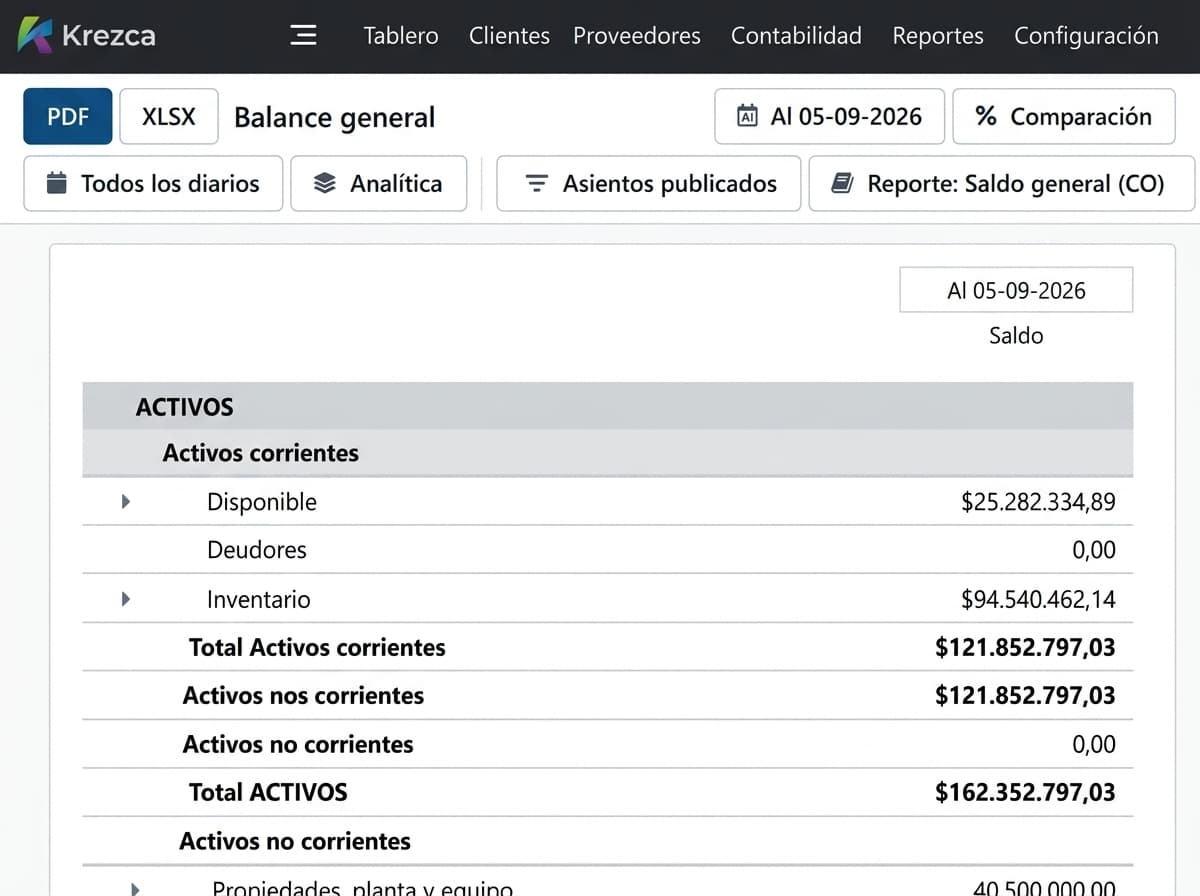1200x896 pixels.
Task: Click the percent icon beside Comparación
Action: [986, 116]
